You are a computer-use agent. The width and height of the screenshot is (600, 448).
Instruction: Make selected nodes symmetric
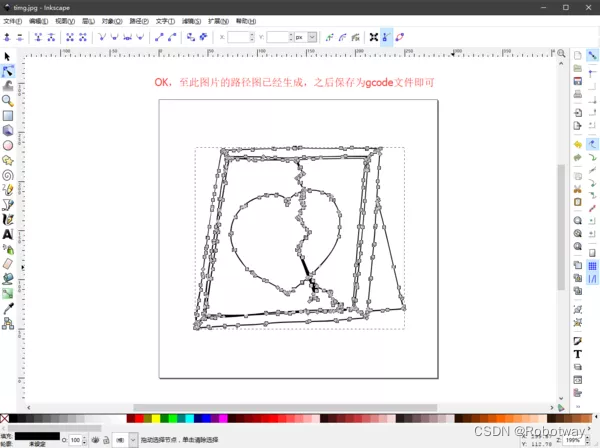click(127, 37)
